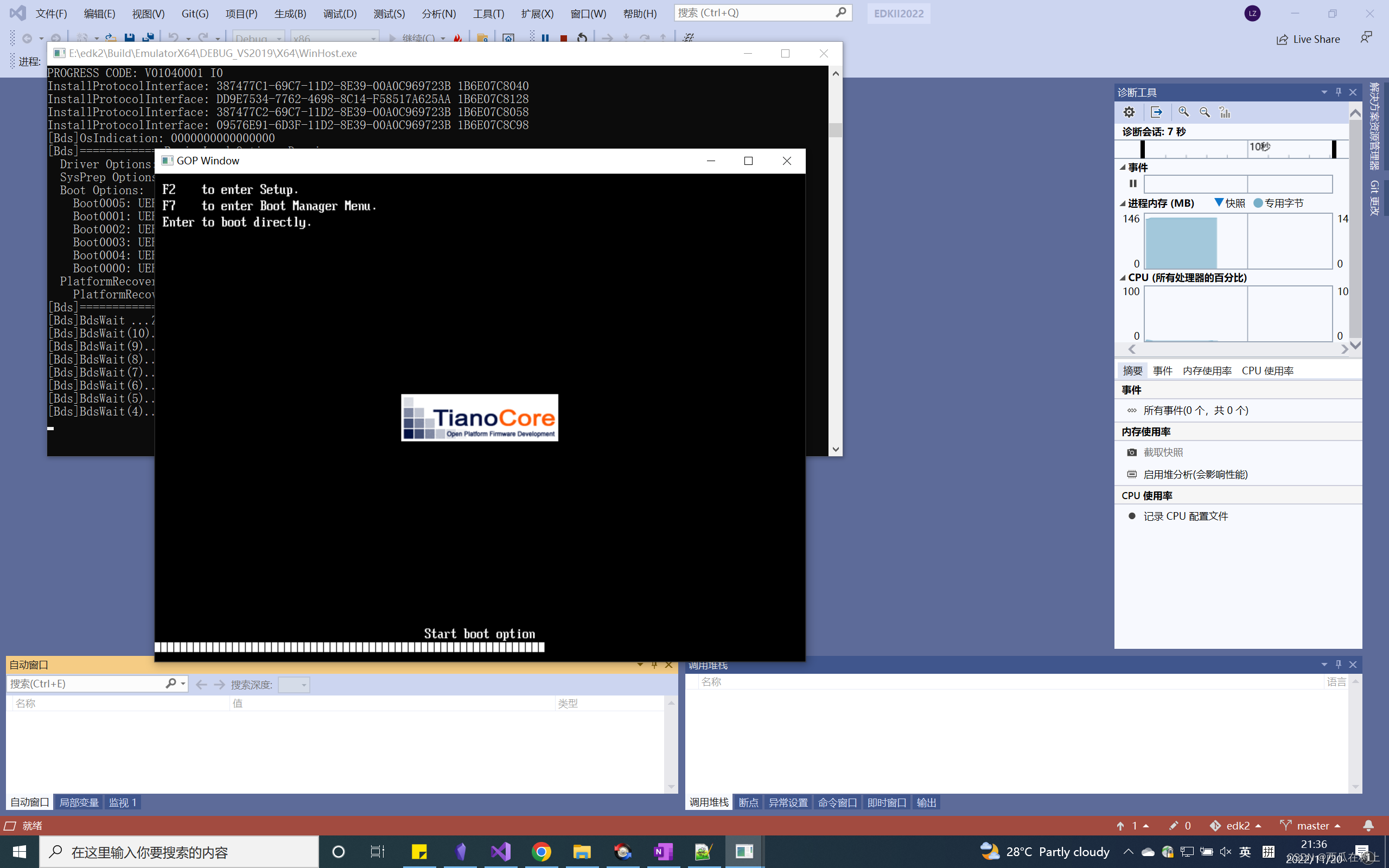The height and width of the screenshot is (868, 1389).
Task: Pin the 诊断工具 panel
Action: tap(1338, 92)
